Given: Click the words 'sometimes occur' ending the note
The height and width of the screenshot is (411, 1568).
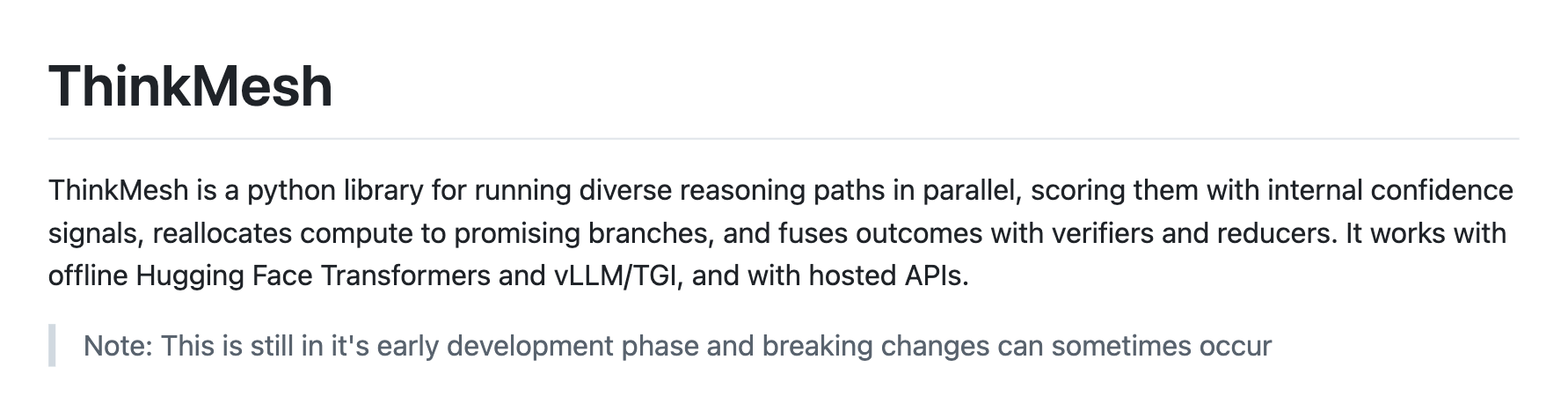Looking at the screenshot, I should (1161, 346).
